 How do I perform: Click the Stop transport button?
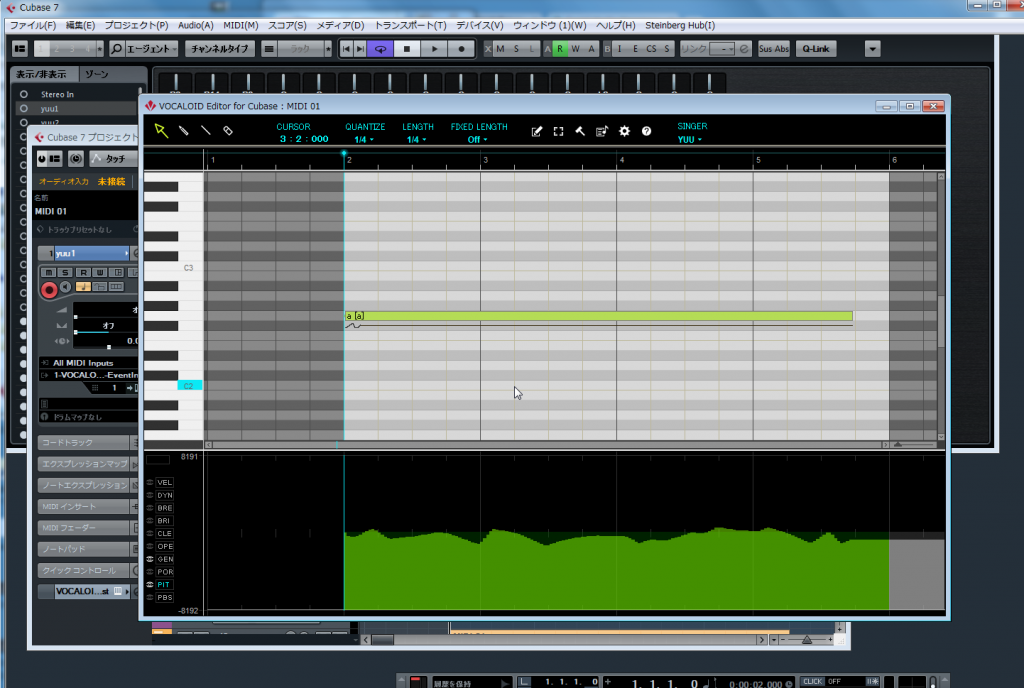[407, 49]
